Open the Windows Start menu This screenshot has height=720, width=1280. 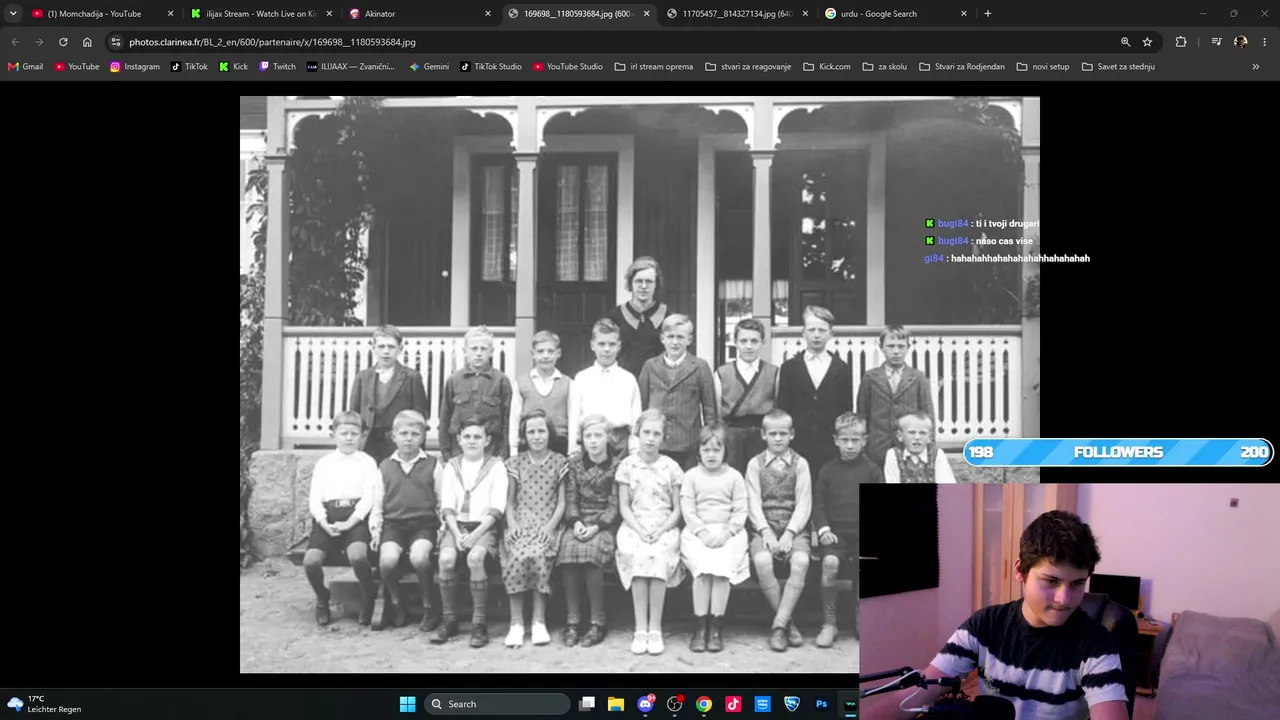(407, 704)
